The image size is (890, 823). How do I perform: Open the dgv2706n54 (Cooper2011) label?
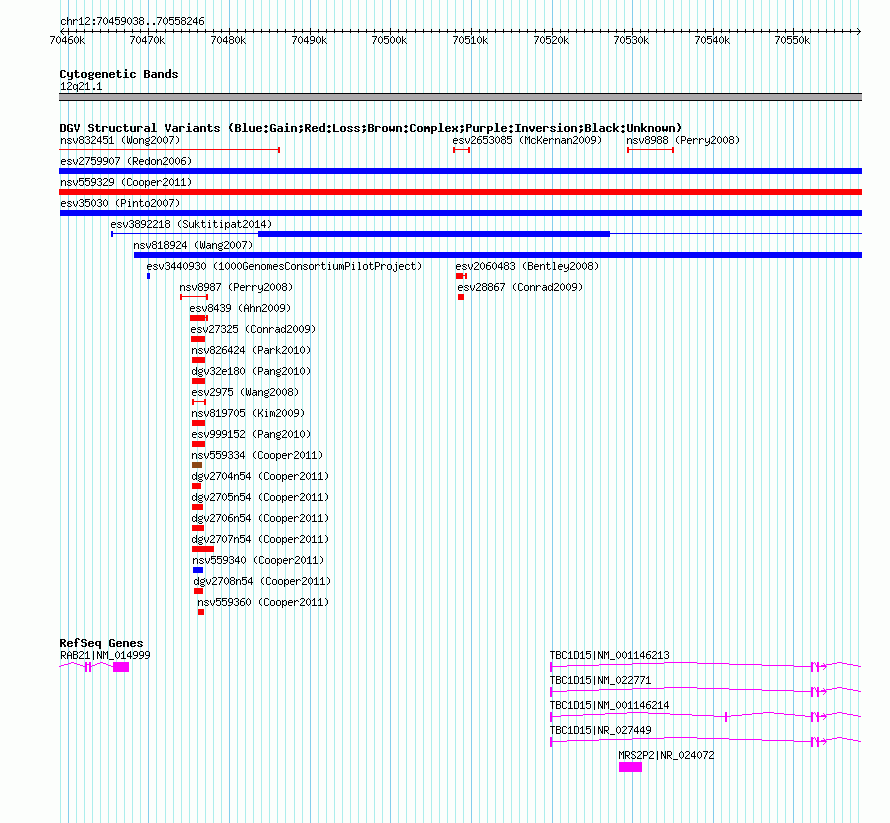pyautogui.click(x=260, y=518)
